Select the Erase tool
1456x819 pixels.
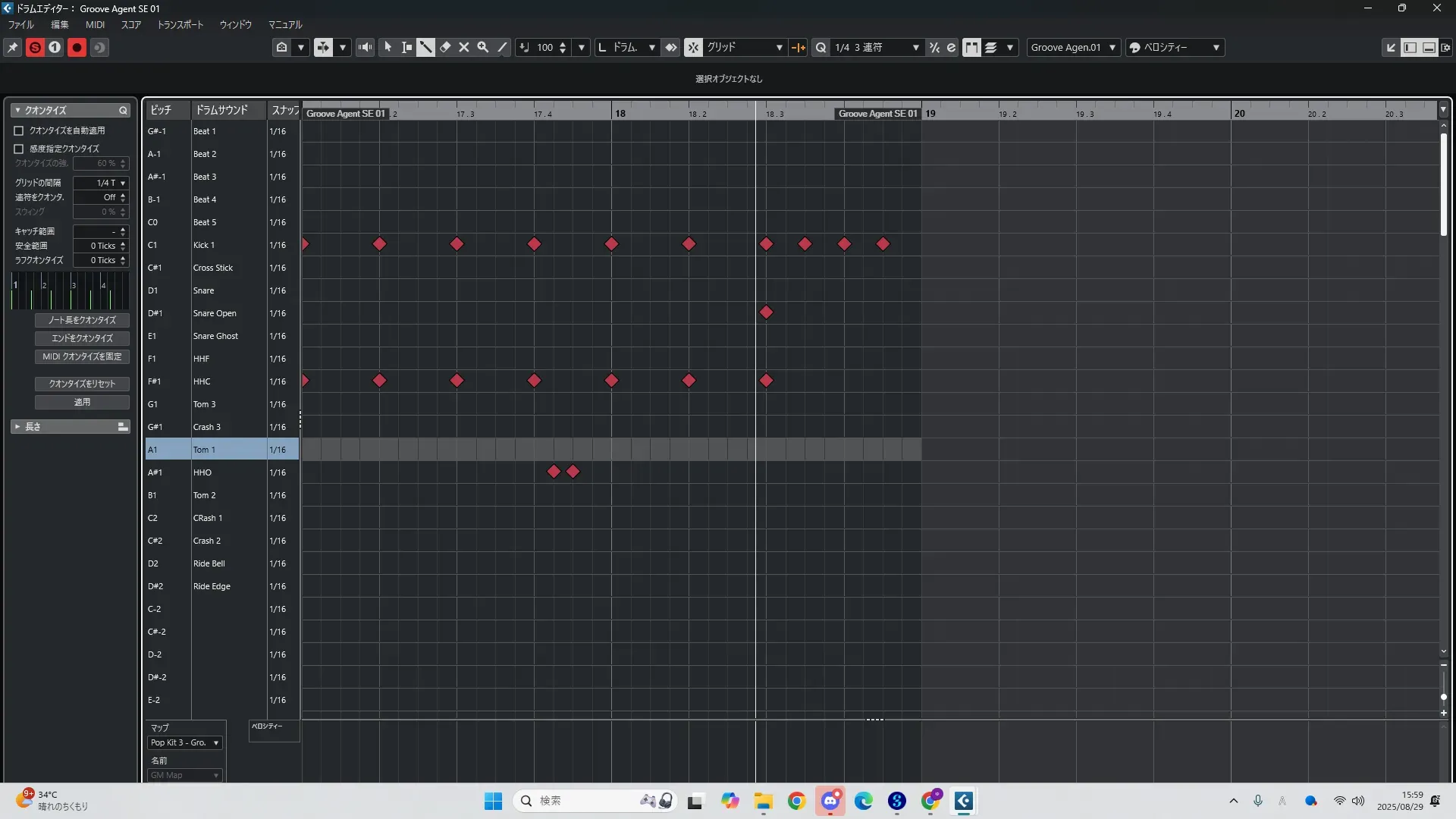(445, 47)
